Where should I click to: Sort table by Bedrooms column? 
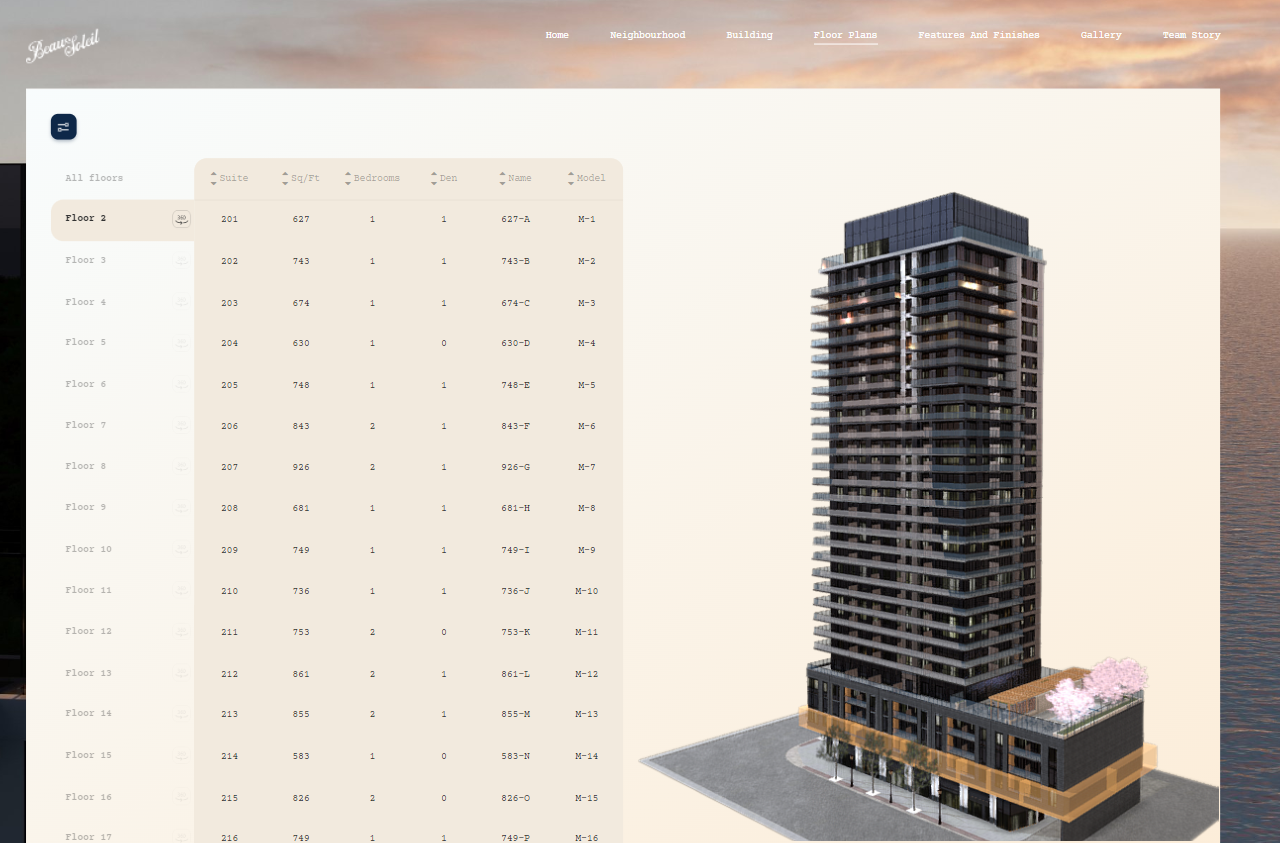point(371,178)
